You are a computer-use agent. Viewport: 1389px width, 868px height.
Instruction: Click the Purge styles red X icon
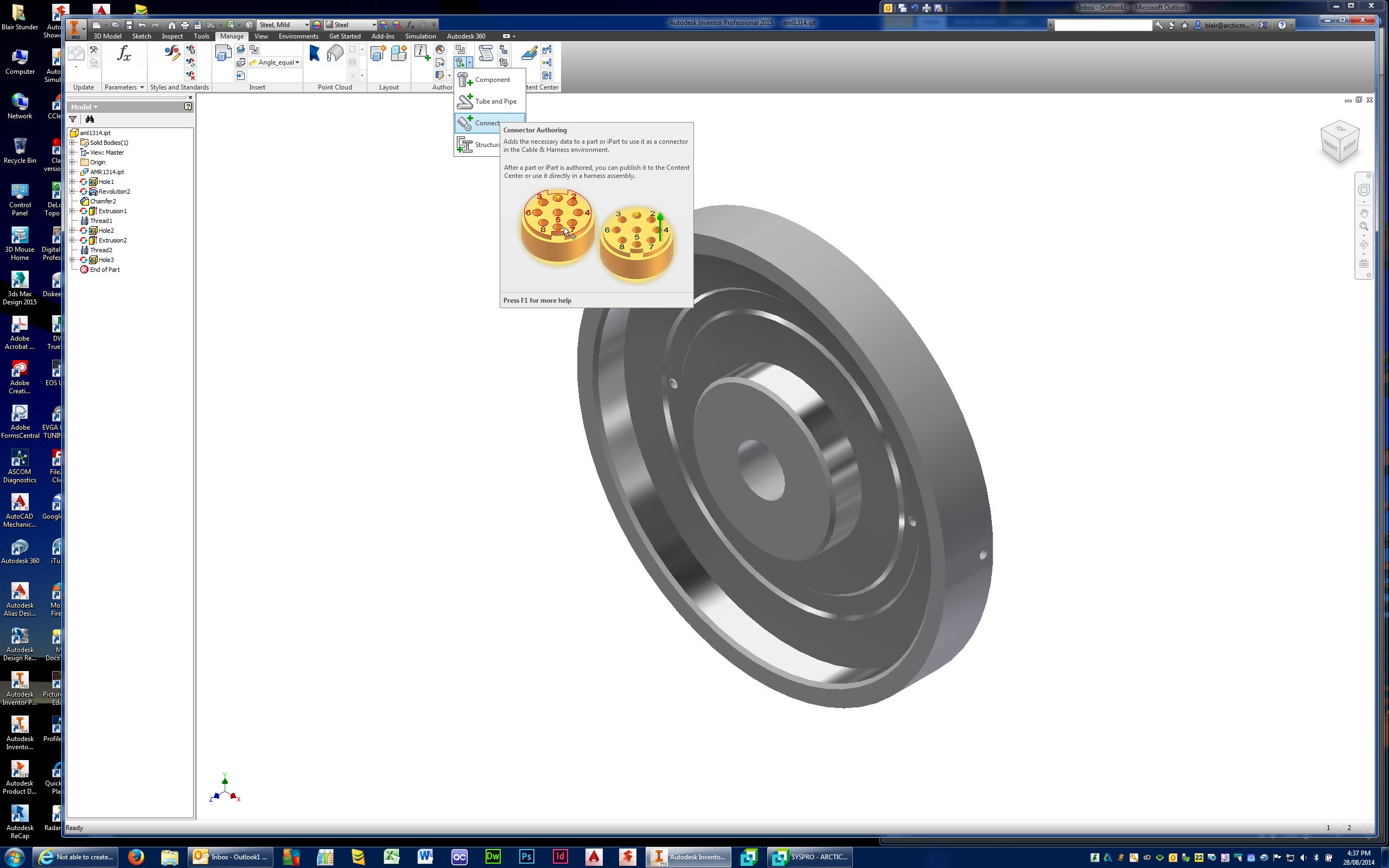pos(190,75)
